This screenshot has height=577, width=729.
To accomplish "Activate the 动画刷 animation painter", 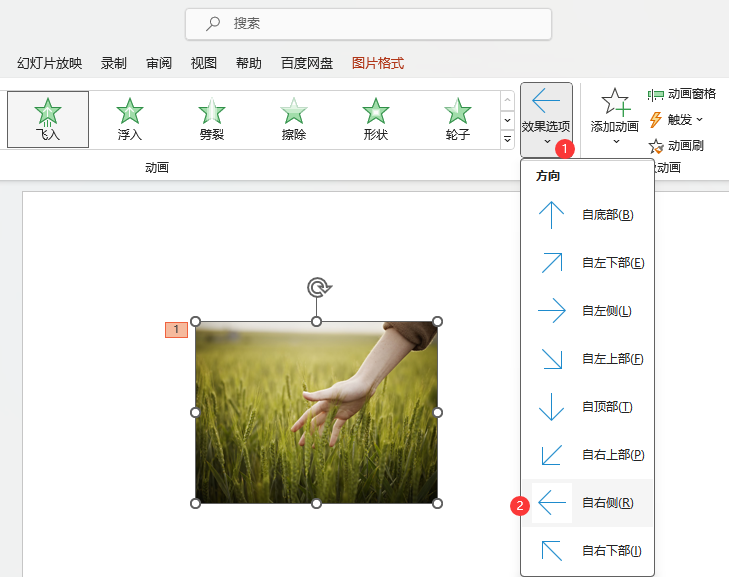I will tap(676, 146).
